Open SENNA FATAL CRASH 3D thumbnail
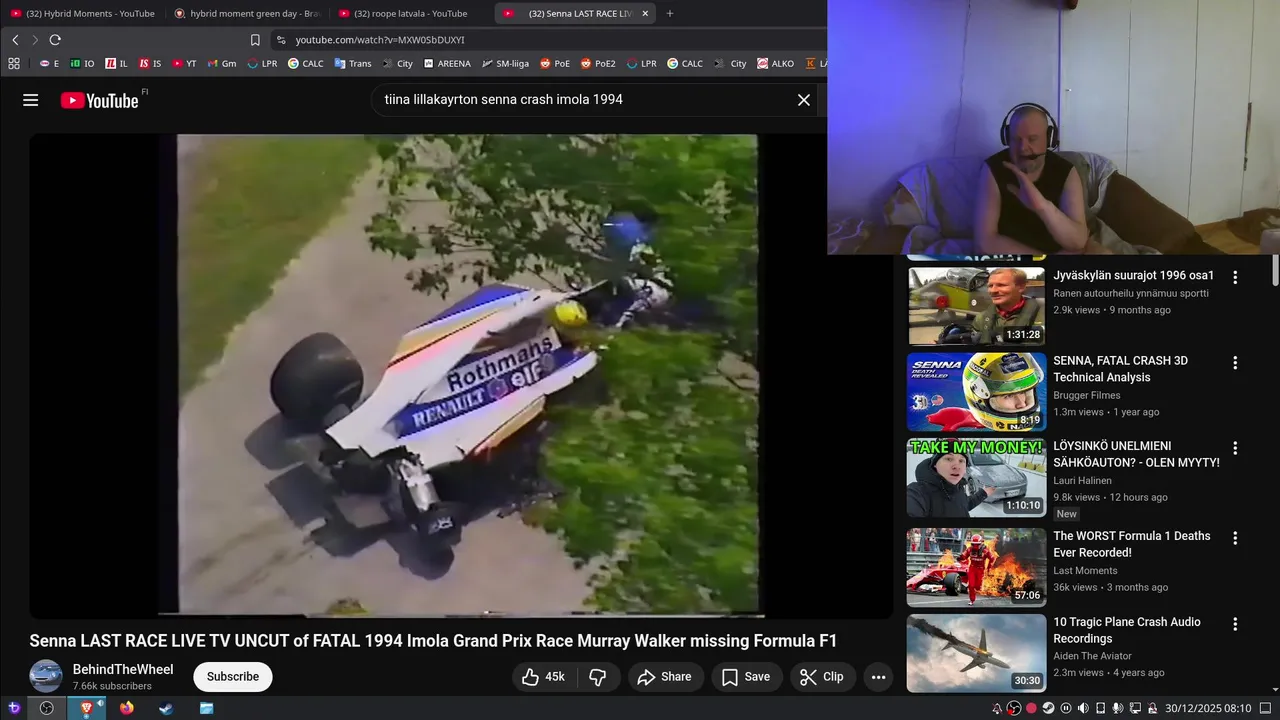 tap(976, 392)
